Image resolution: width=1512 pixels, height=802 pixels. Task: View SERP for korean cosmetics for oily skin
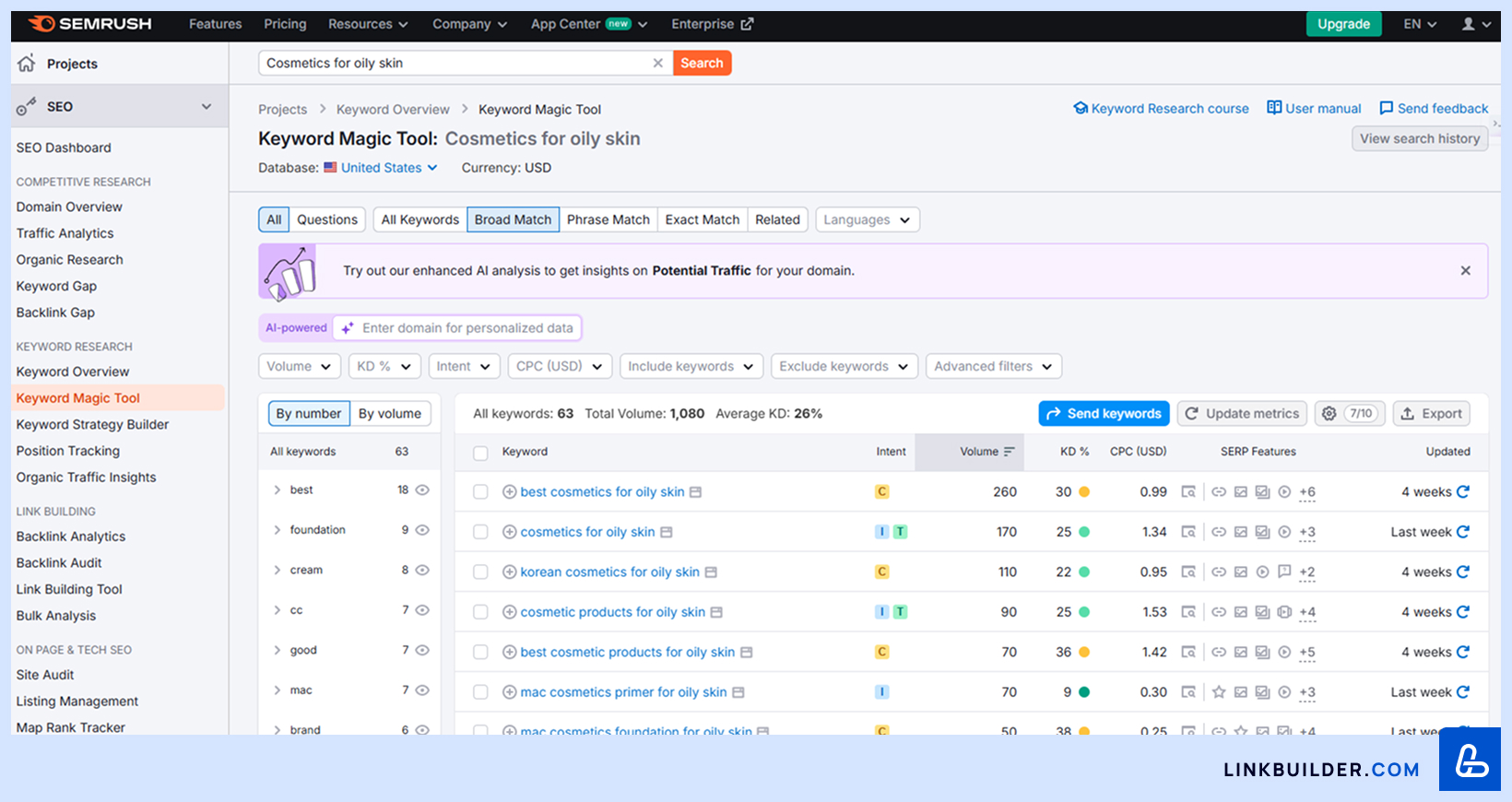[x=1188, y=572]
